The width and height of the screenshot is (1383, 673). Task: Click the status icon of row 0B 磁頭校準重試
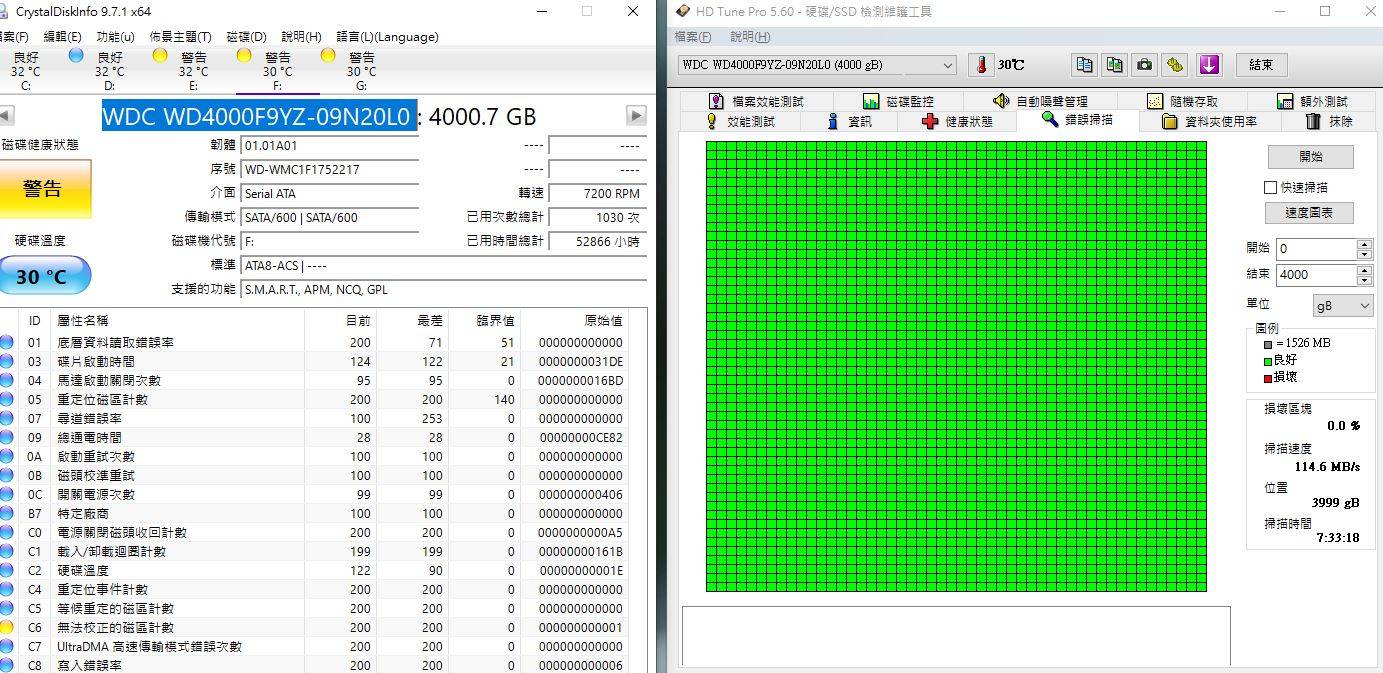pyautogui.click(x=7, y=475)
